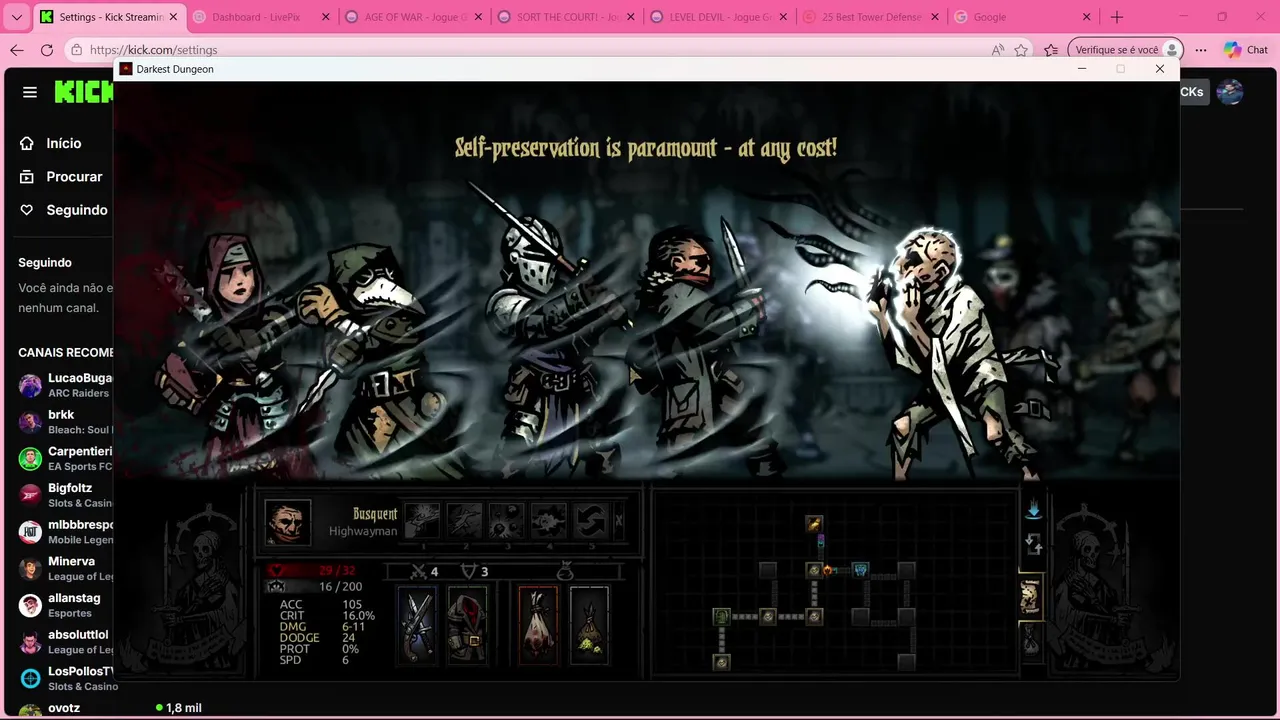
Task: Switch to the inventory bag tab
Action: pos(1031,640)
